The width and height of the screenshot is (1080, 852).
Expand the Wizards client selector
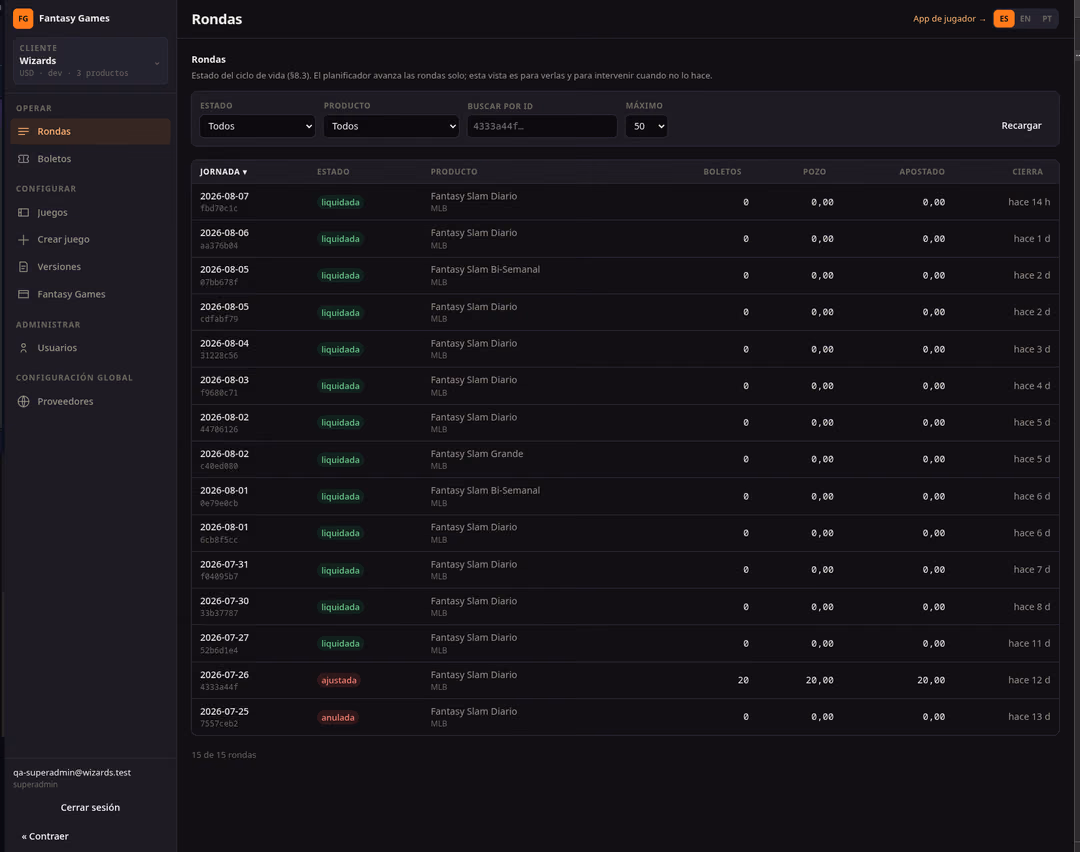click(x=90, y=61)
